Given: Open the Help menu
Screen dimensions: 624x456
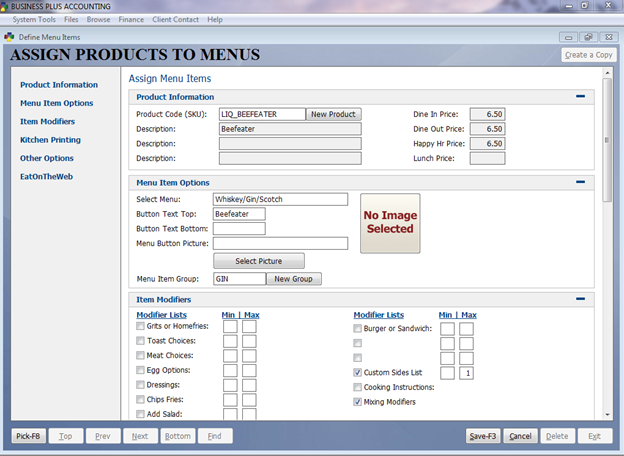Looking at the screenshot, I should [215, 19].
